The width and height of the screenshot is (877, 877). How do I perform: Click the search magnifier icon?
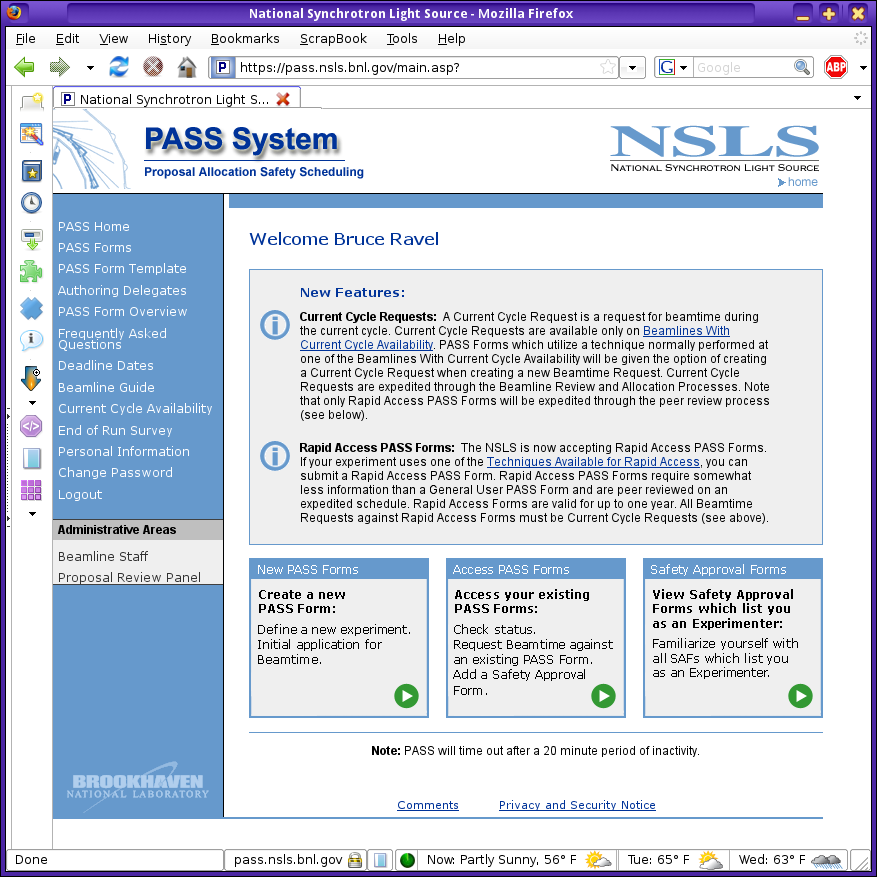tap(802, 67)
